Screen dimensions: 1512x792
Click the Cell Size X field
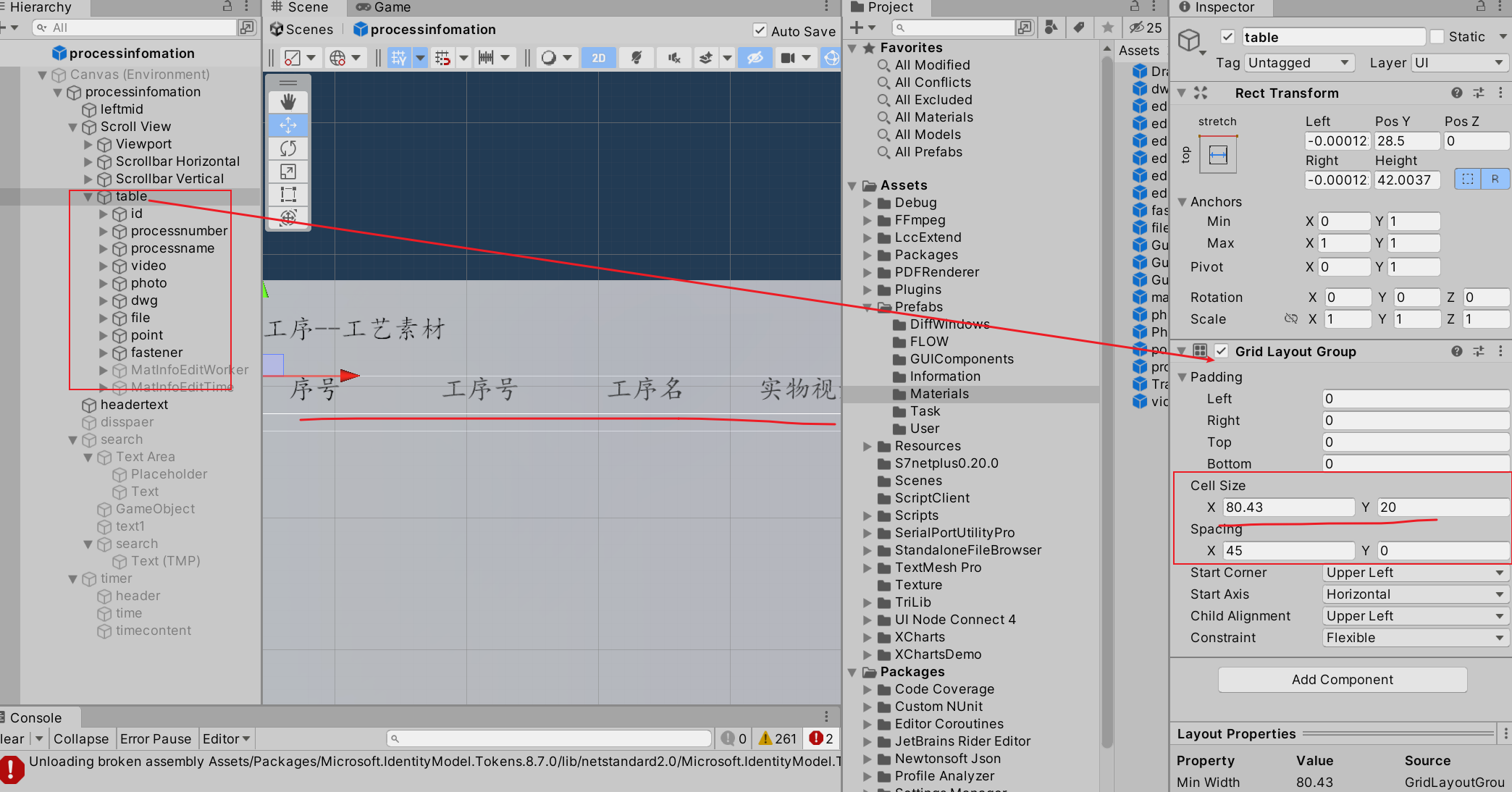point(1288,507)
